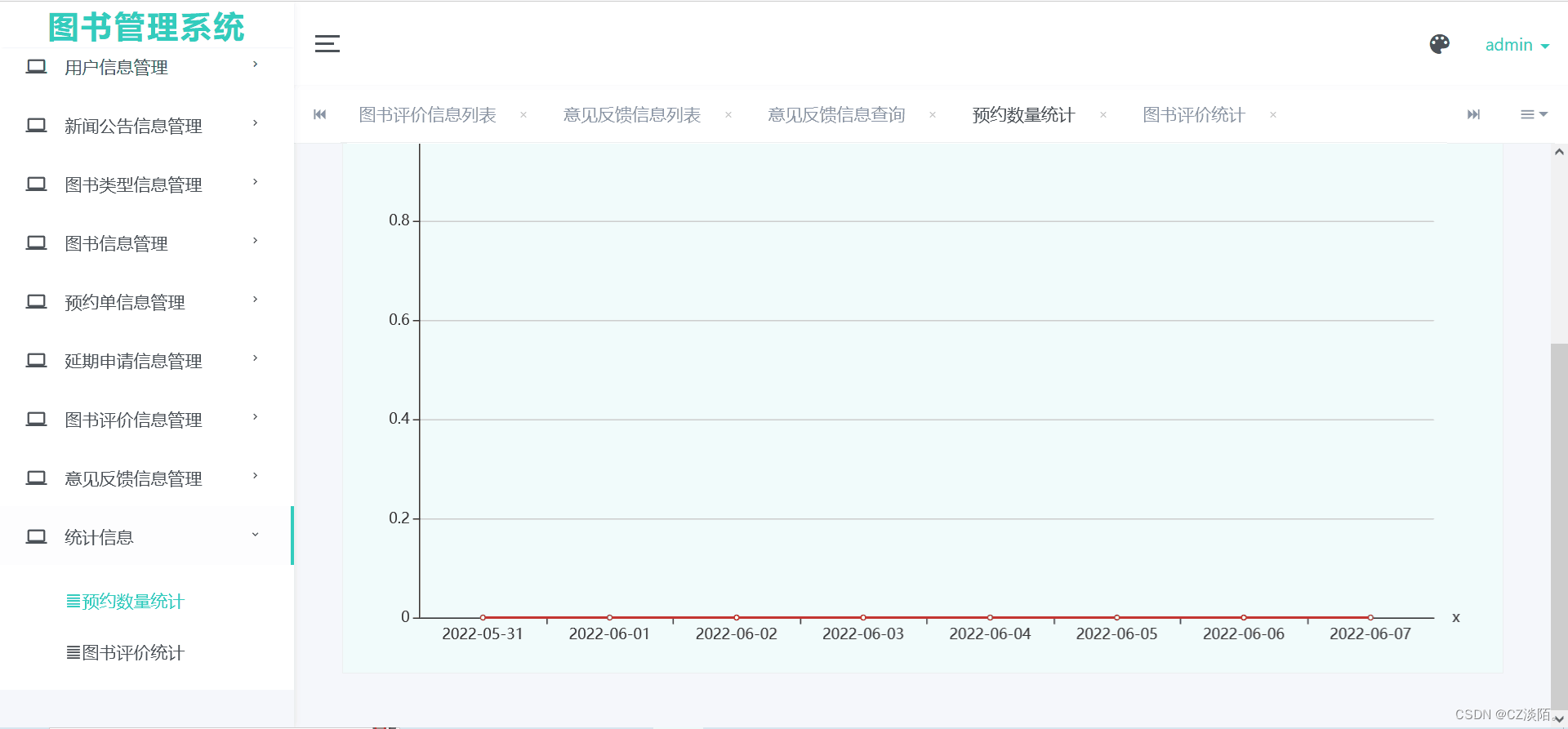This screenshot has width=1568, height=729.
Task: Click chart data point for 2022-06-05
Action: pos(1116,617)
